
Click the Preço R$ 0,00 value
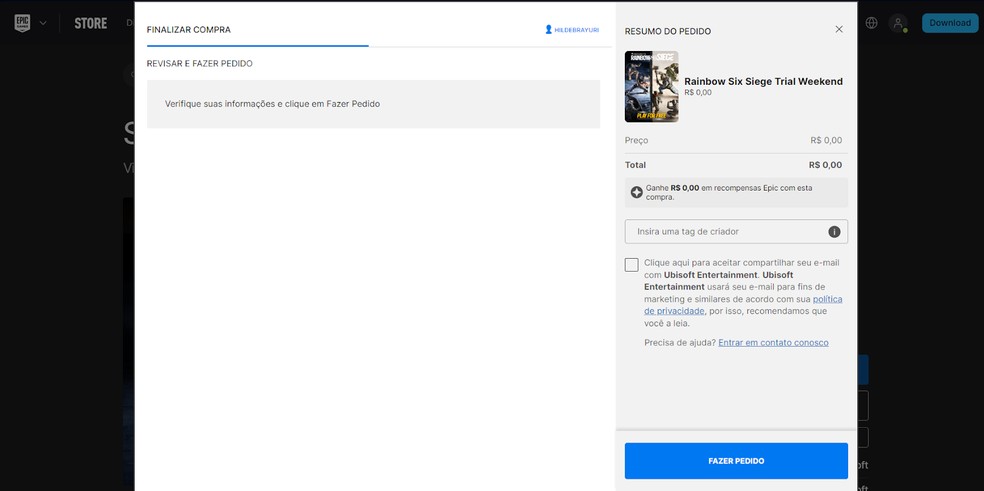pos(826,141)
